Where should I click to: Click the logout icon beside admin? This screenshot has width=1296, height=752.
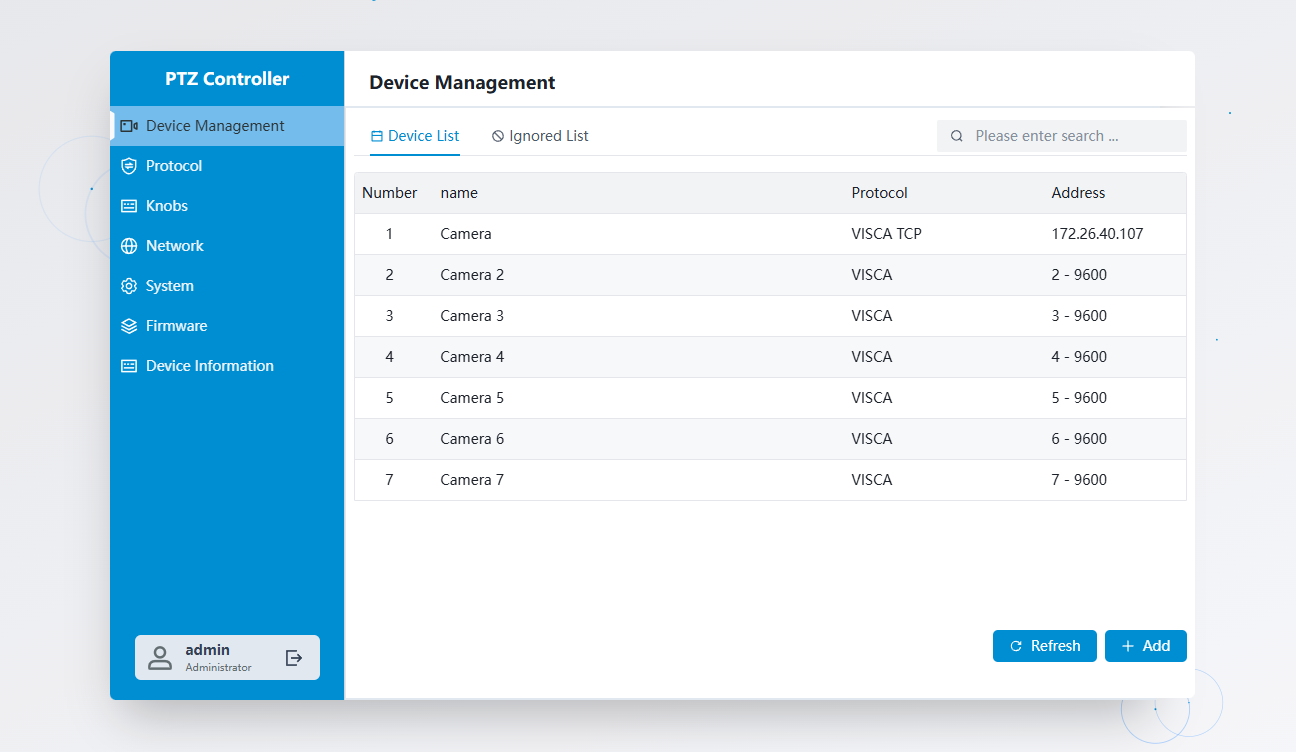[x=294, y=658]
